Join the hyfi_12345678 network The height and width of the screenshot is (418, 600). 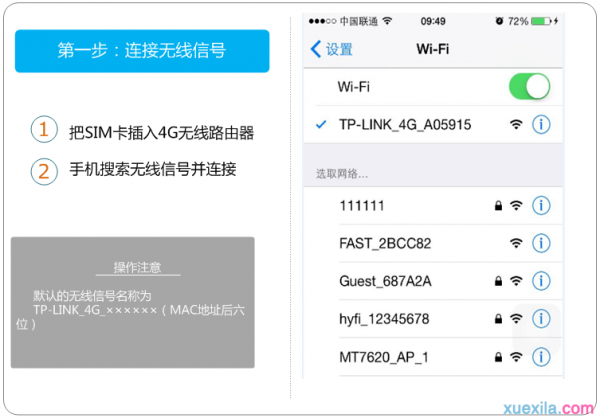pos(433,318)
